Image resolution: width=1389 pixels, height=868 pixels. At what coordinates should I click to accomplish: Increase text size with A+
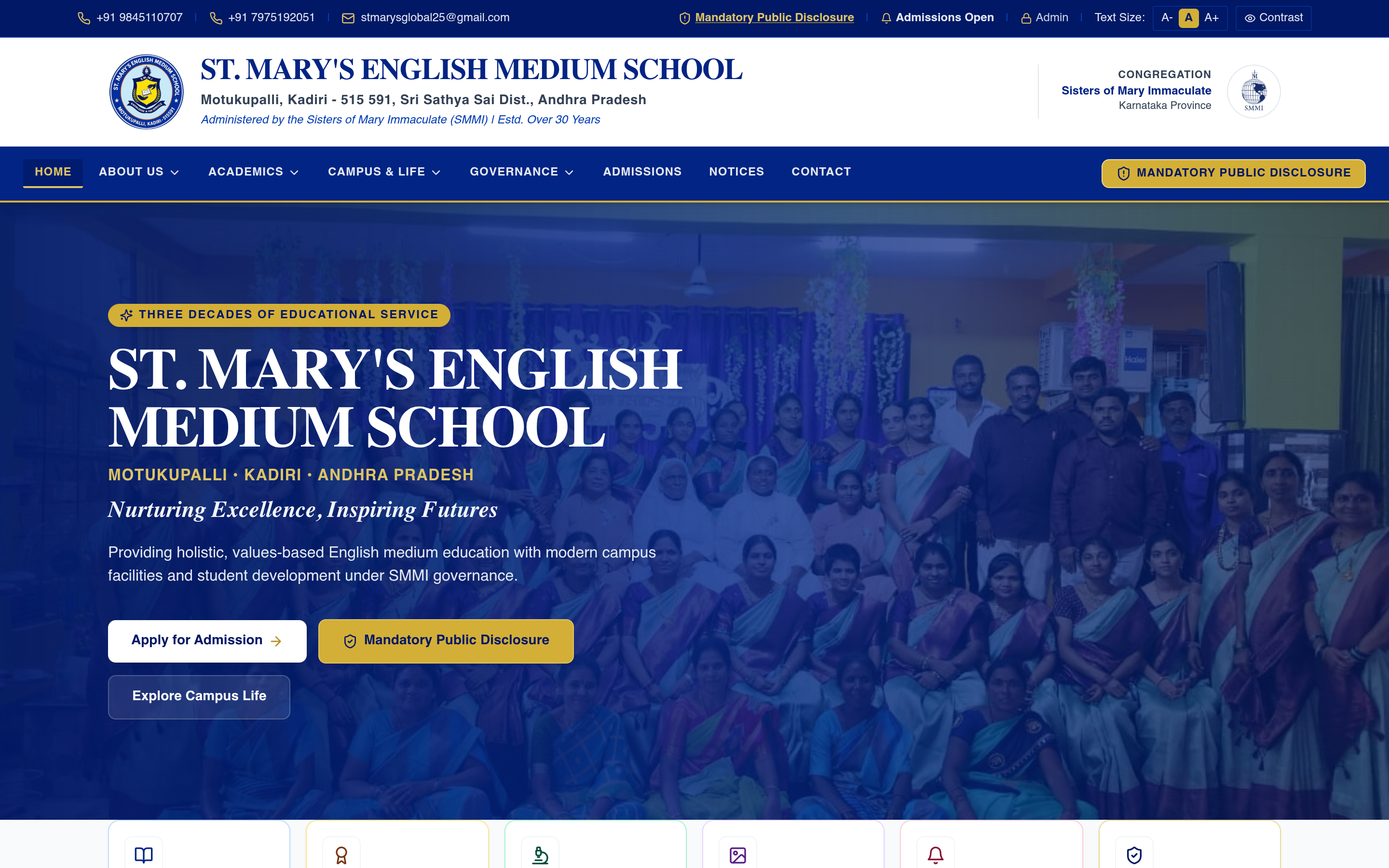pyautogui.click(x=1211, y=18)
